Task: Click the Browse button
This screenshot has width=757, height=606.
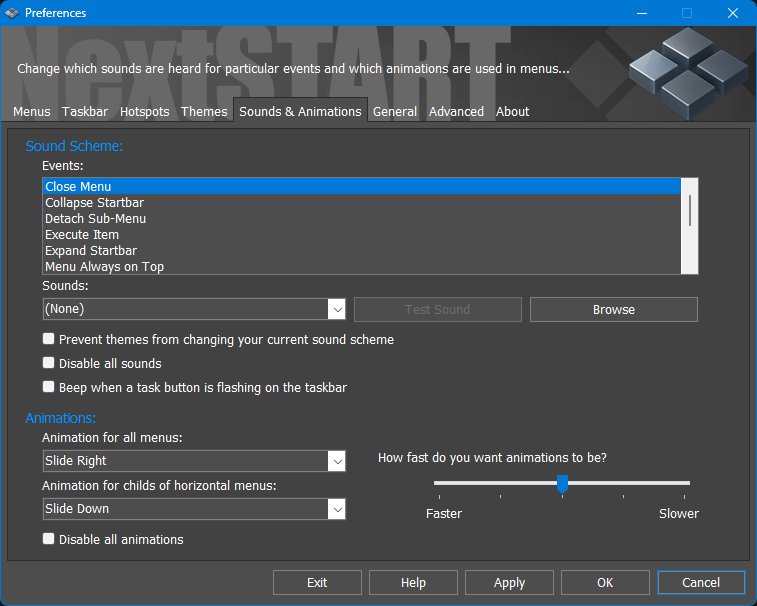Action: click(x=614, y=310)
